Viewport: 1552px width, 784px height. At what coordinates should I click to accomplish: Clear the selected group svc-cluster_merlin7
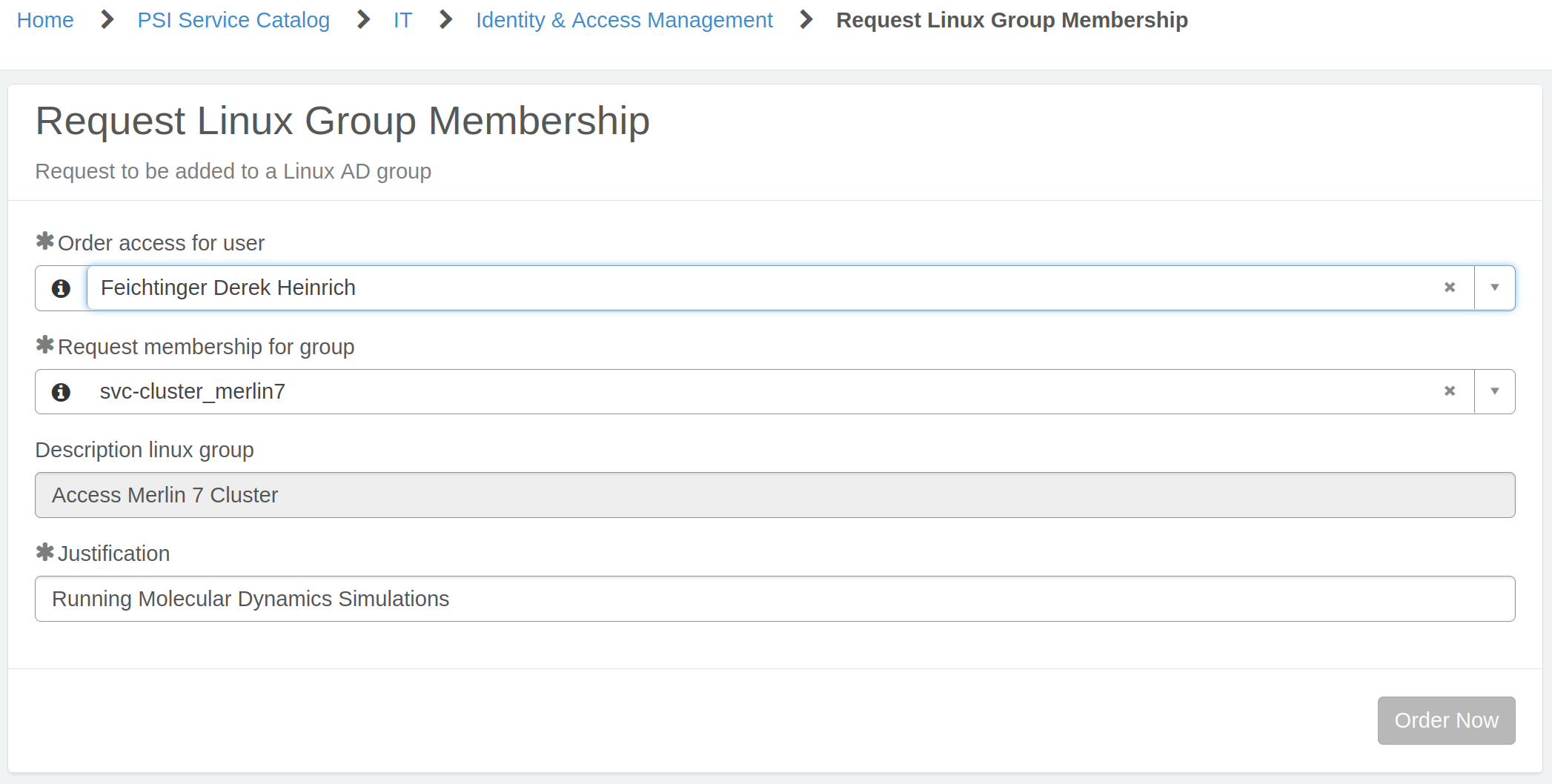(x=1450, y=391)
